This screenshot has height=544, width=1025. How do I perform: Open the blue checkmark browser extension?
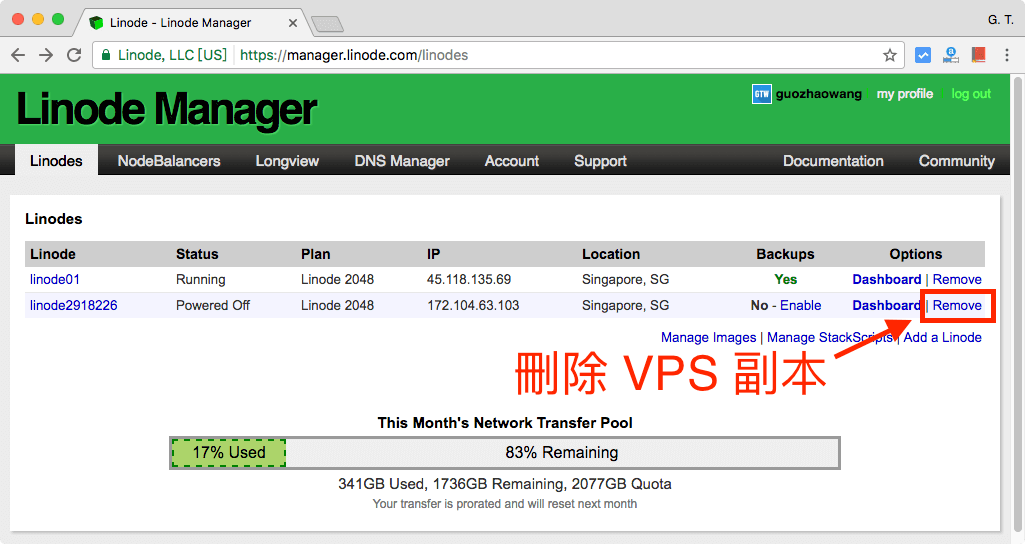(x=922, y=55)
